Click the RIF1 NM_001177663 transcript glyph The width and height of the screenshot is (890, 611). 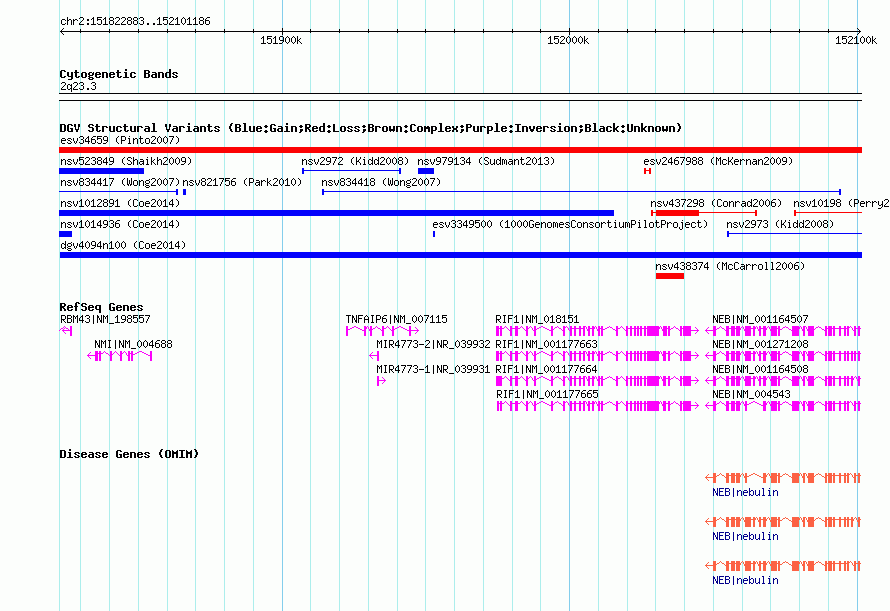tap(598, 356)
